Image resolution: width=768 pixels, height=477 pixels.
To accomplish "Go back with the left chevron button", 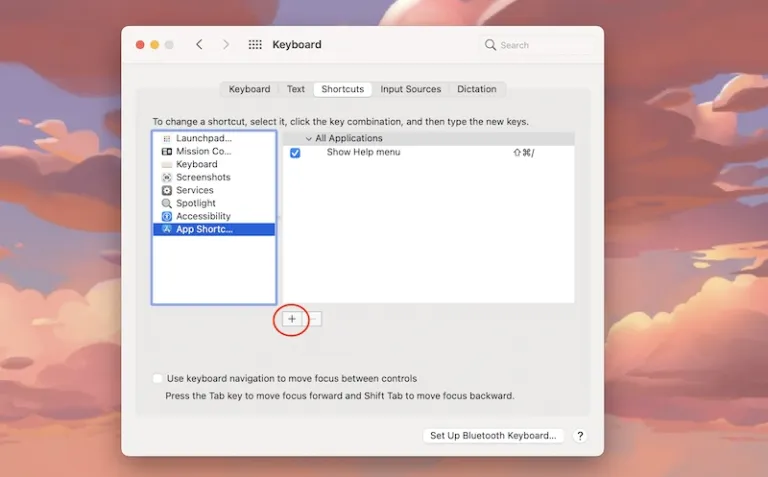I will (x=199, y=45).
